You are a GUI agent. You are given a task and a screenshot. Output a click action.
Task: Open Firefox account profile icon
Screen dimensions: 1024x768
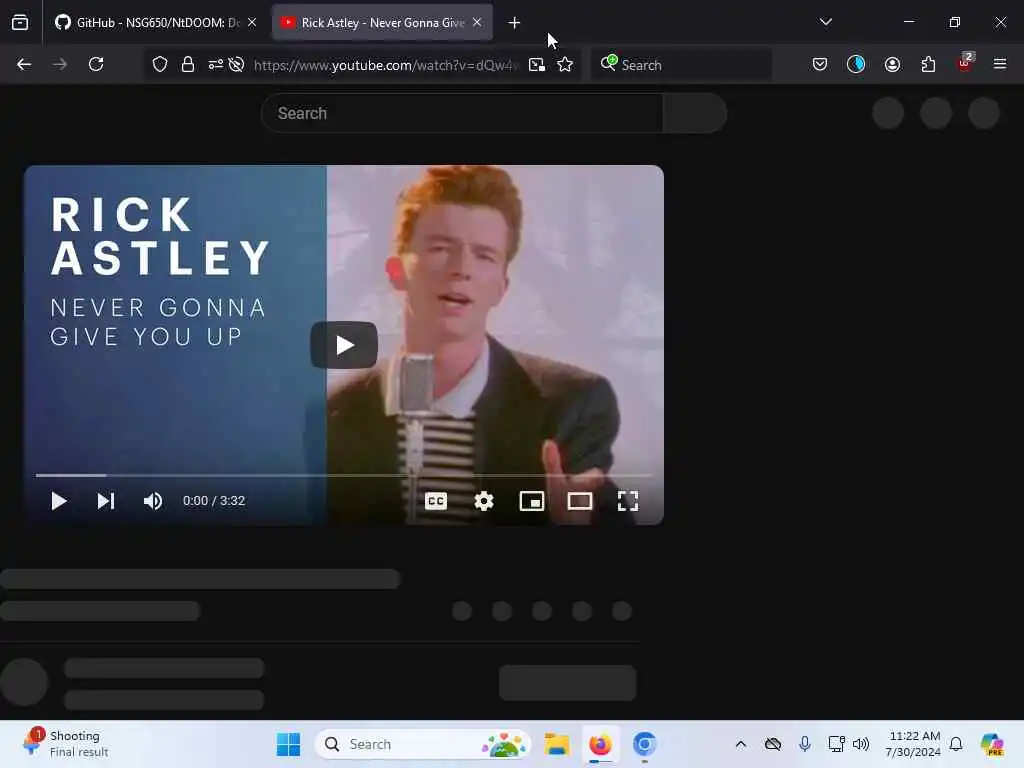point(892,64)
